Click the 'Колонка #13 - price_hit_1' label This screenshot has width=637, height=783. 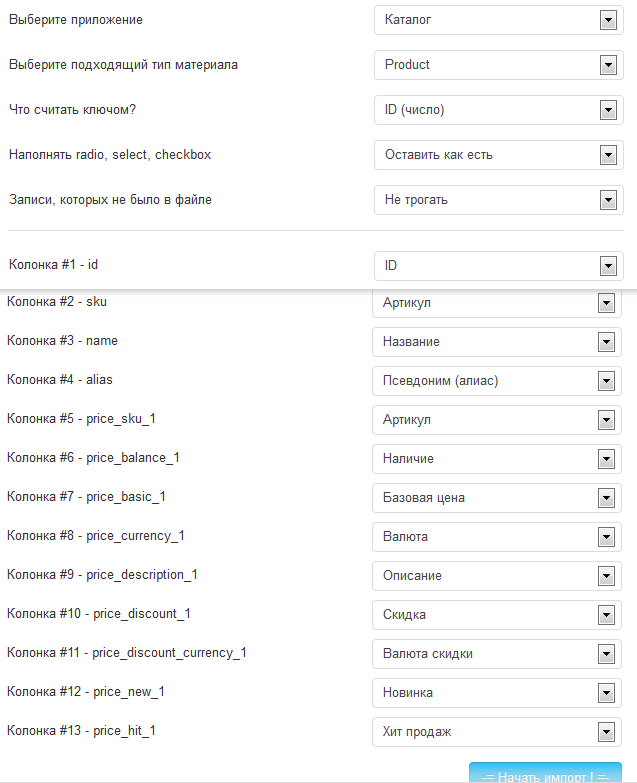coord(81,731)
